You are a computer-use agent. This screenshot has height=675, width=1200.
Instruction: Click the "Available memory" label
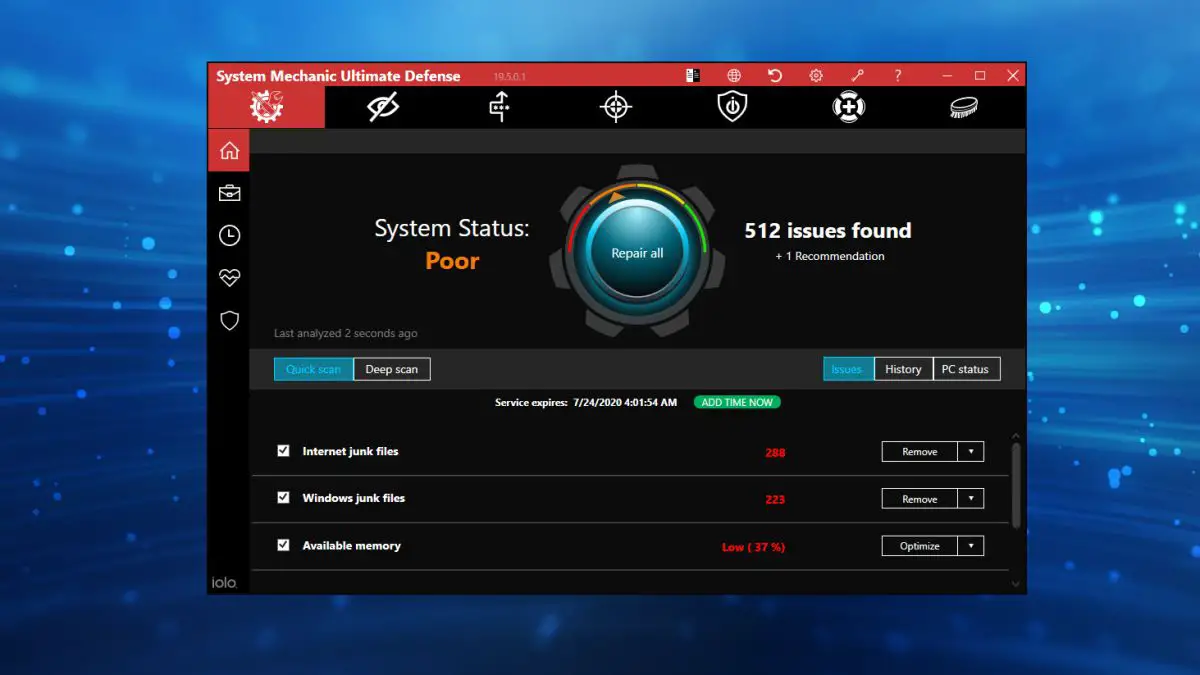352,546
